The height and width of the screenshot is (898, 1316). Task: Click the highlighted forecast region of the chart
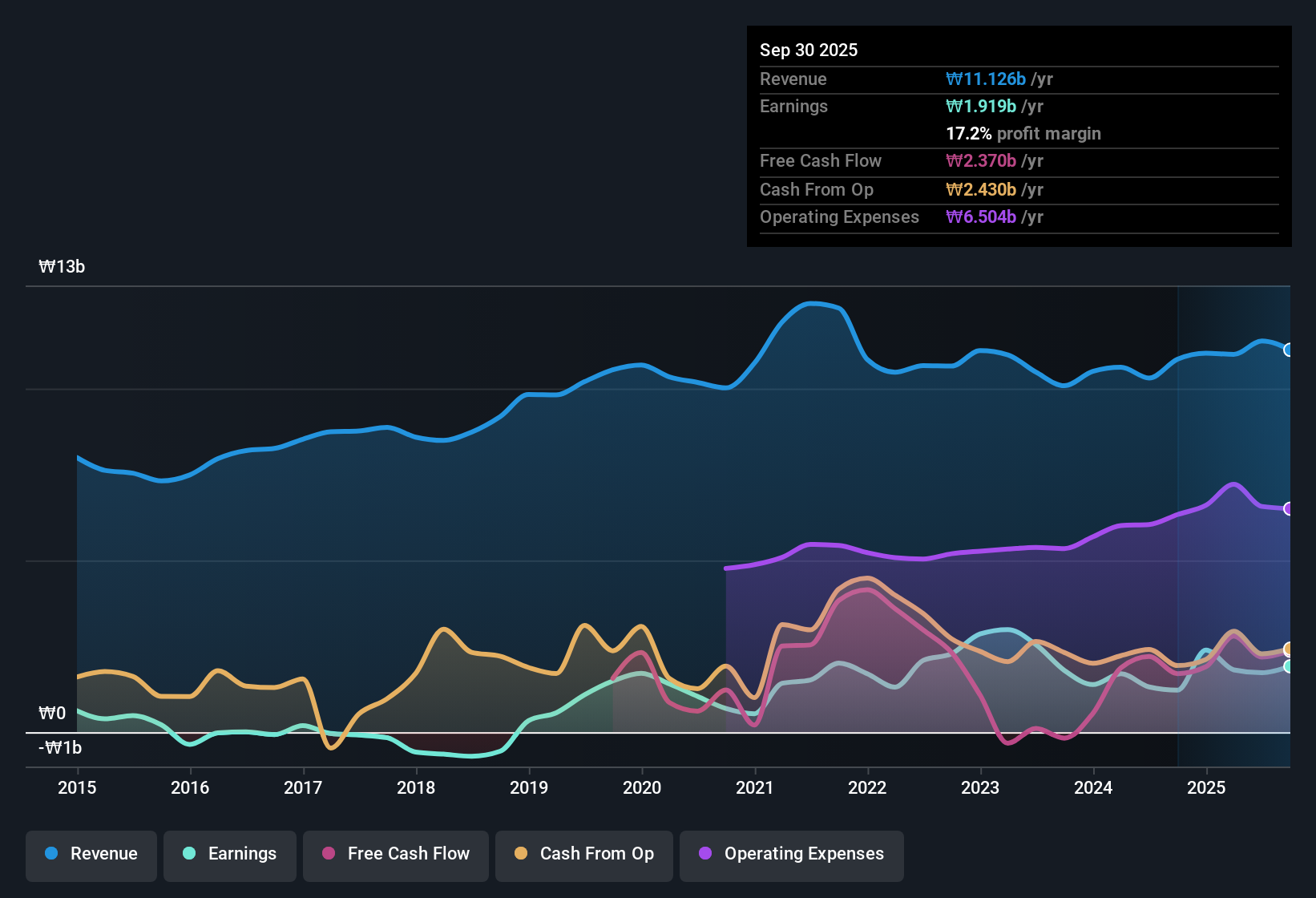click(x=1234, y=521)
